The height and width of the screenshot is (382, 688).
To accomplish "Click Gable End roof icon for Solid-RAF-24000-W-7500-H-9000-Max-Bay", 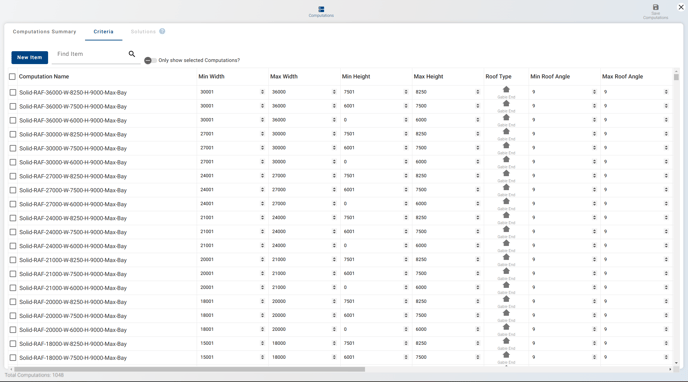I will 506,229.
